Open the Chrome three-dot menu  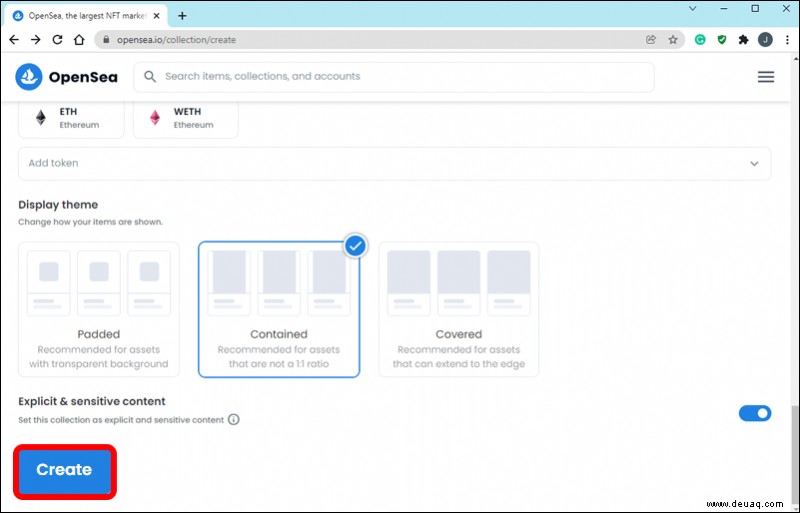coord(787,40)
